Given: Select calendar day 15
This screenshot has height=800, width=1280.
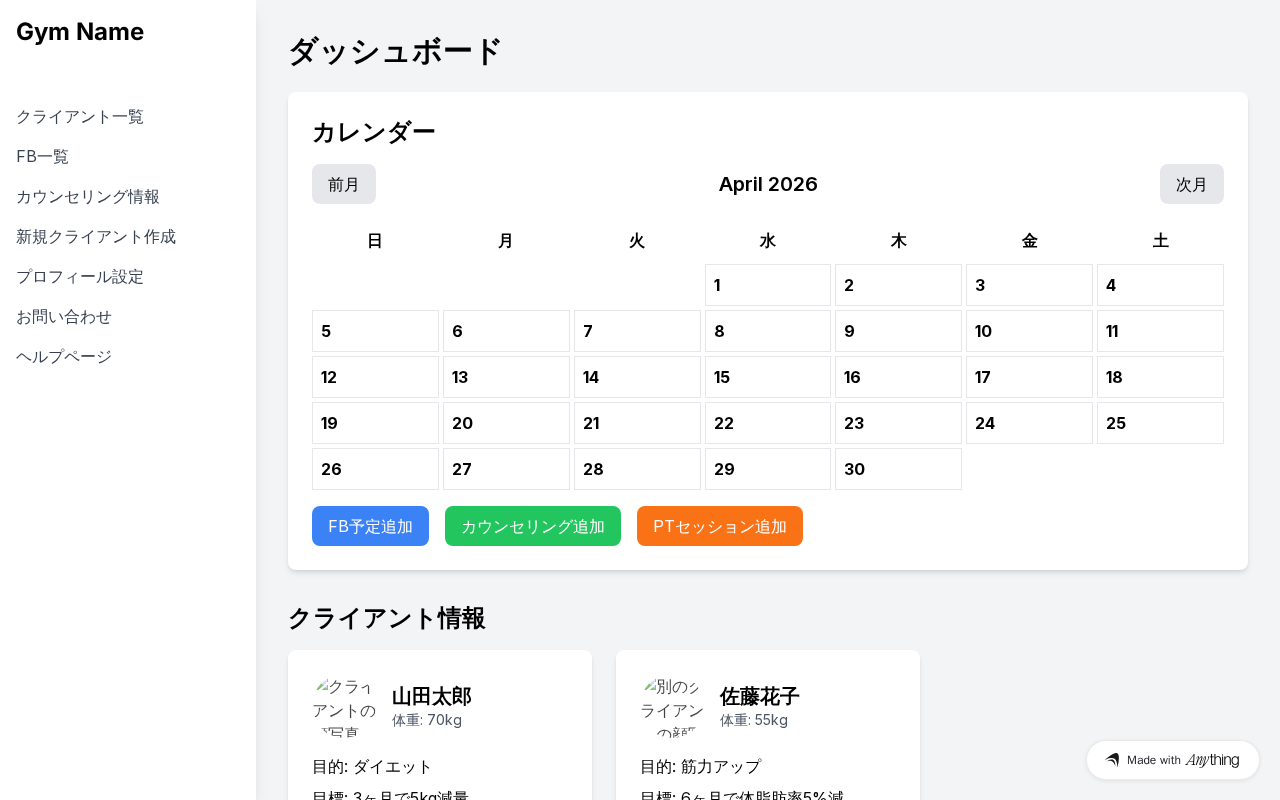Looking at the screenshot, I should coord(767,377).
